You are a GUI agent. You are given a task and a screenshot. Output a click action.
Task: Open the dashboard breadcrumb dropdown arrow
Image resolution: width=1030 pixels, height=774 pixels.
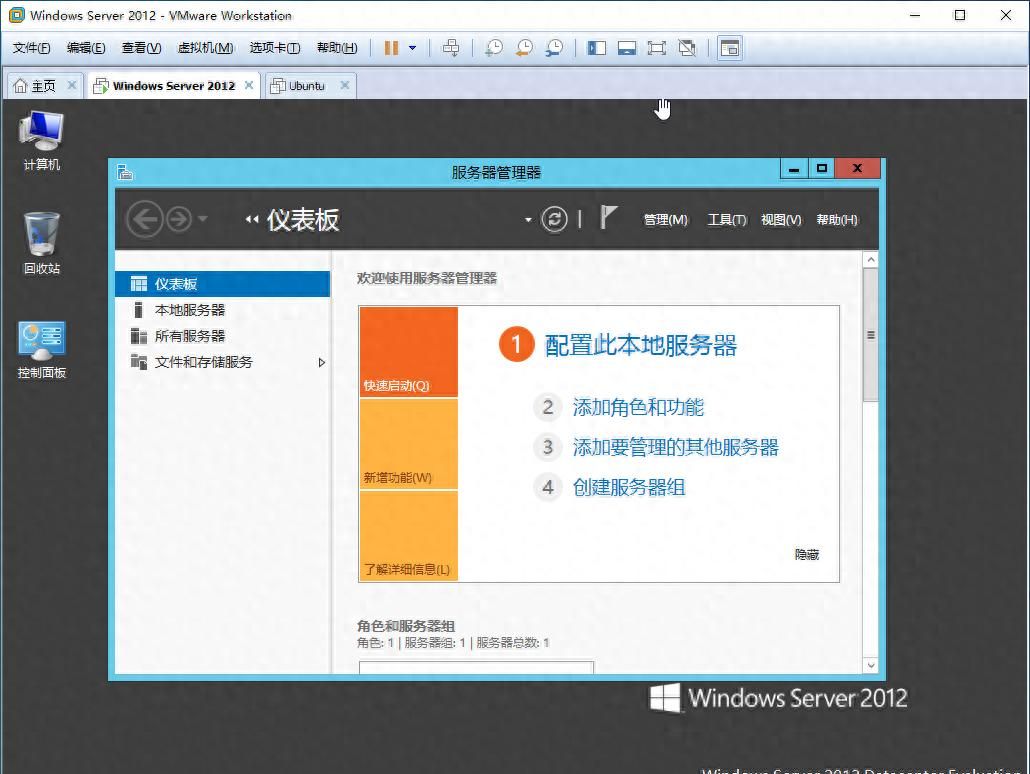coord(527,219)
